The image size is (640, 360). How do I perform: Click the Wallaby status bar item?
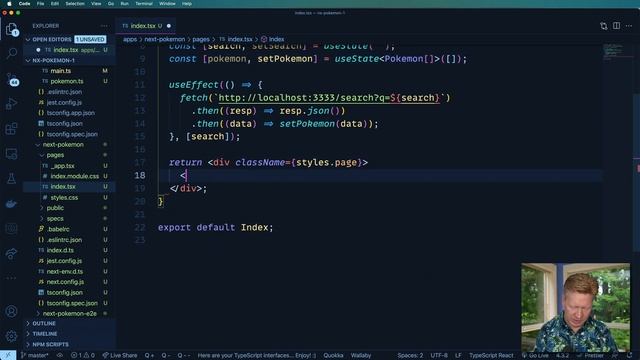[x=361, y=356]
